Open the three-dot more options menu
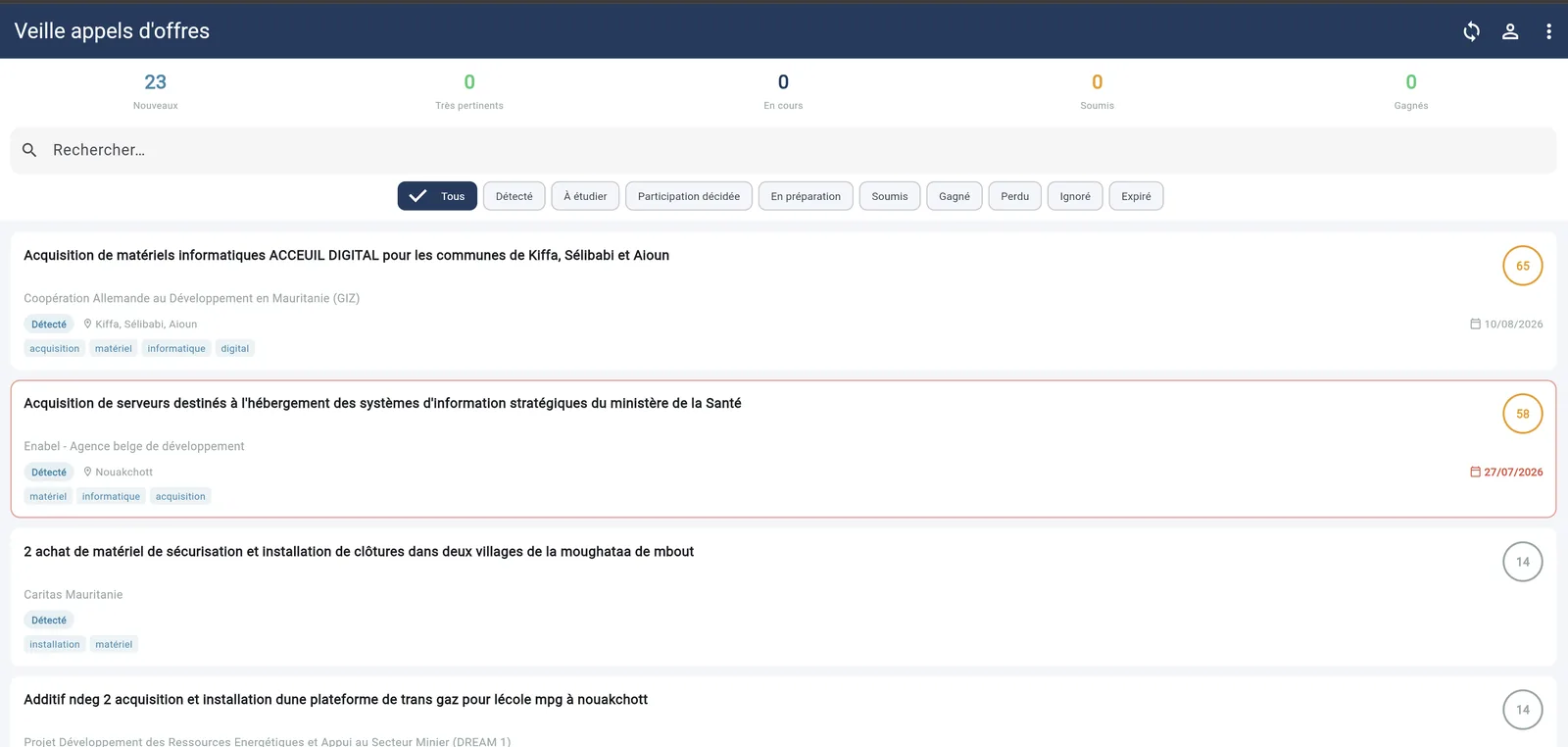This screenshot has height=747, width=1568. pyautogui.click(x=1548, y=31)
